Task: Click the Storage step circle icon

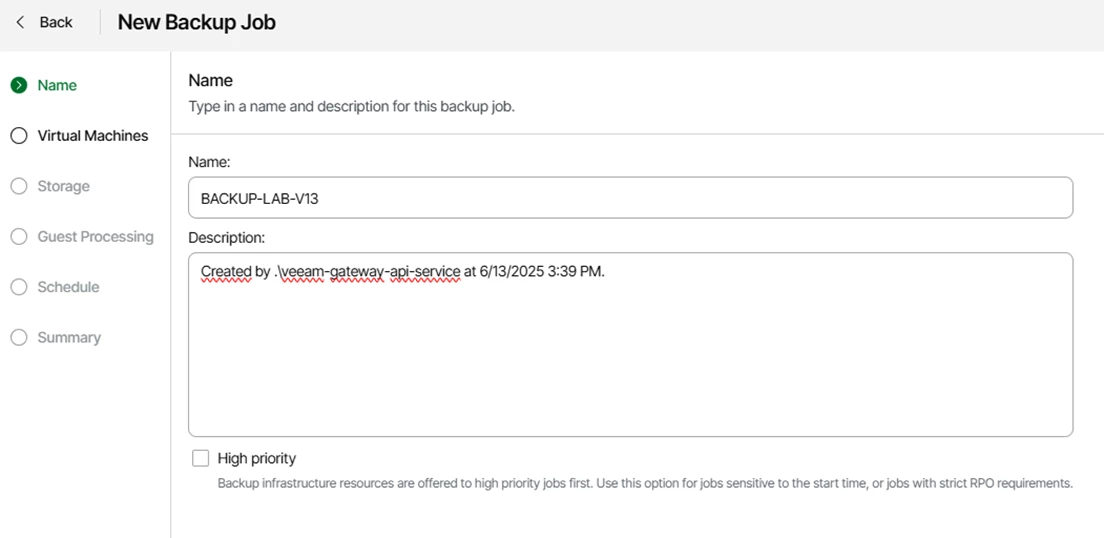Action: (x=19, y=186)
